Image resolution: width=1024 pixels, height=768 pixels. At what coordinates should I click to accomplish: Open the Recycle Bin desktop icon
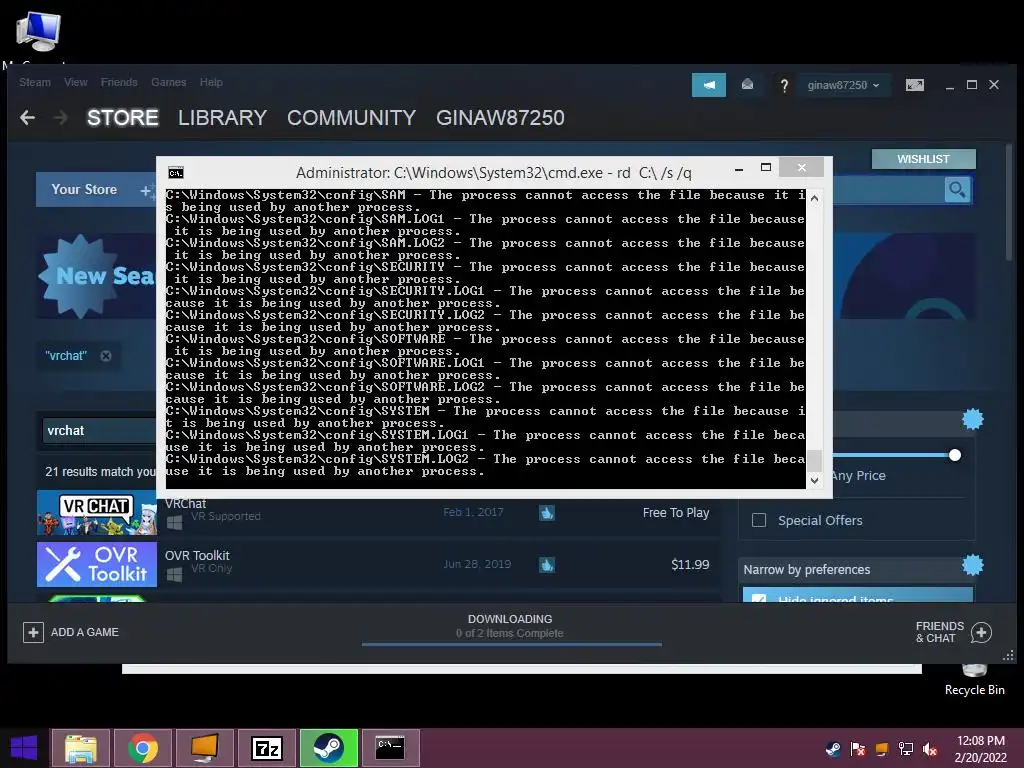[974, 680]
